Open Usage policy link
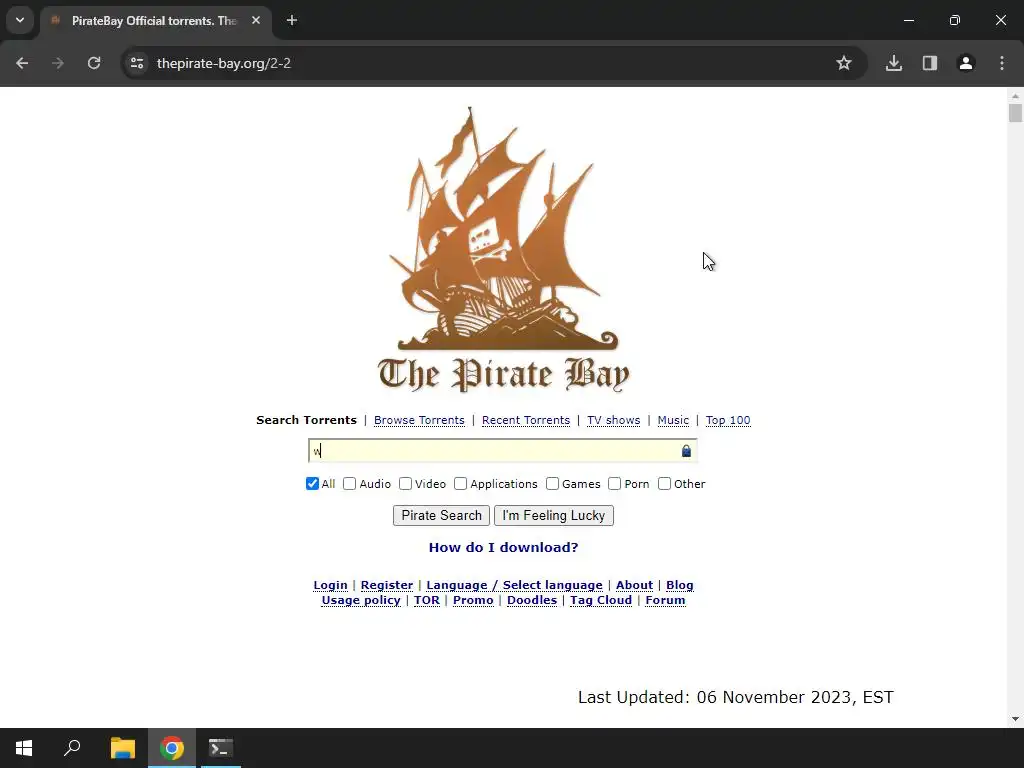Screen dimensions: 1024x768 [361, 600]
